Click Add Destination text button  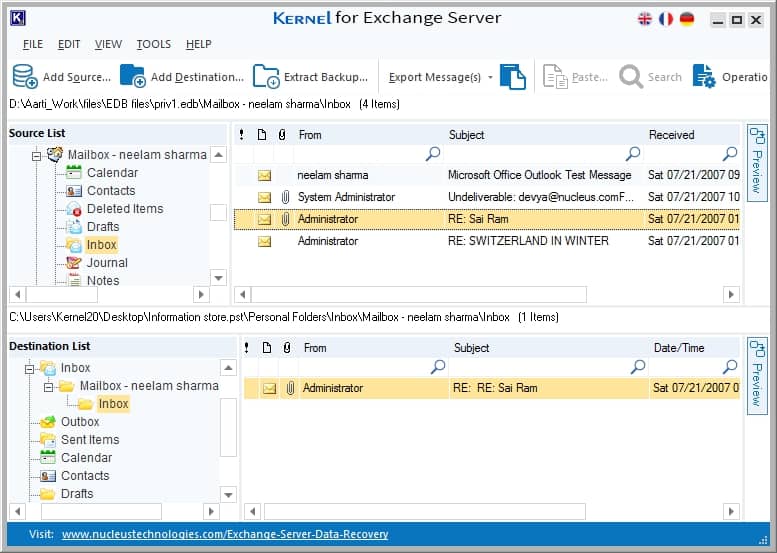[x=197, y=77]
